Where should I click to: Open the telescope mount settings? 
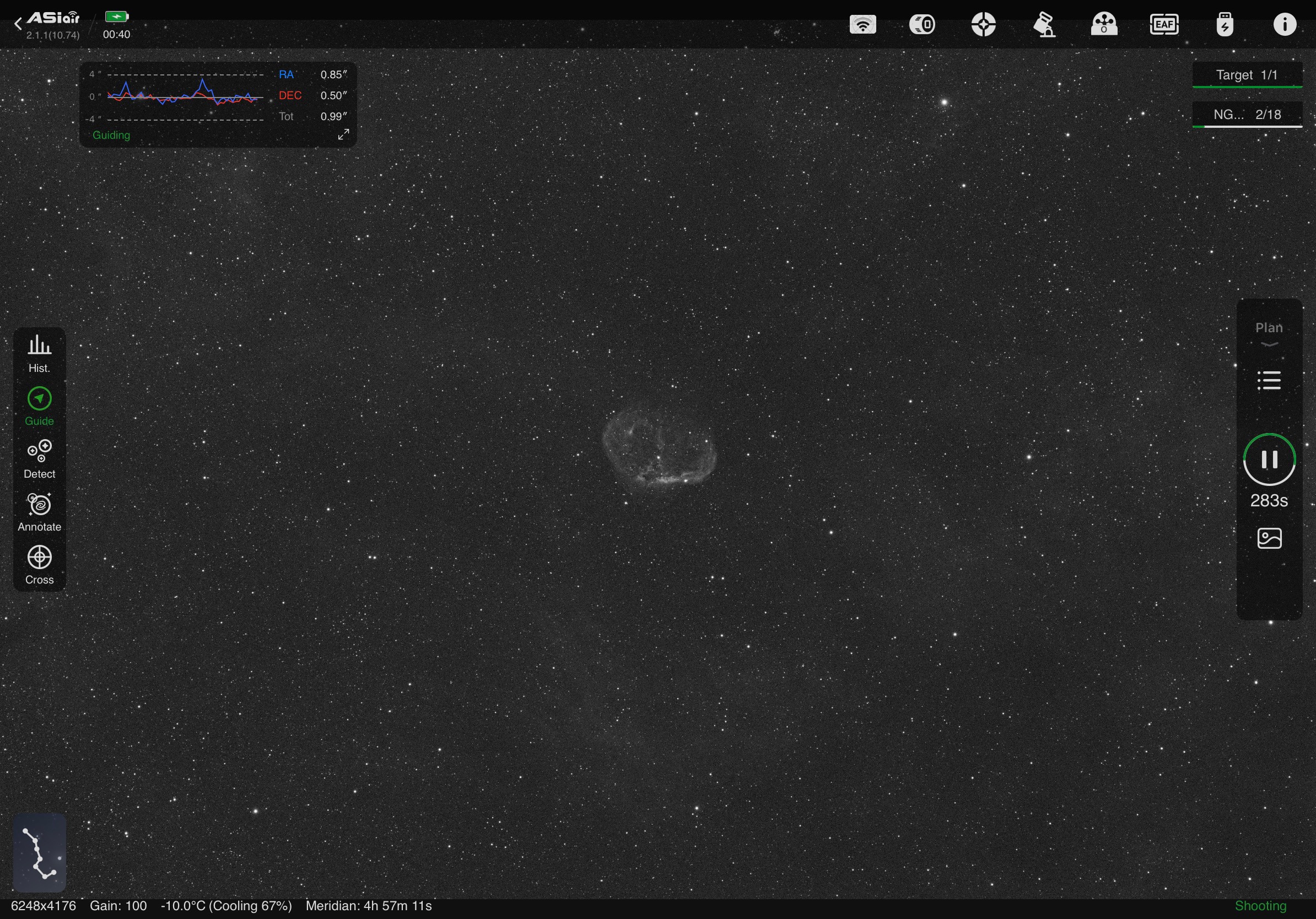click(x=1044, y=25)
